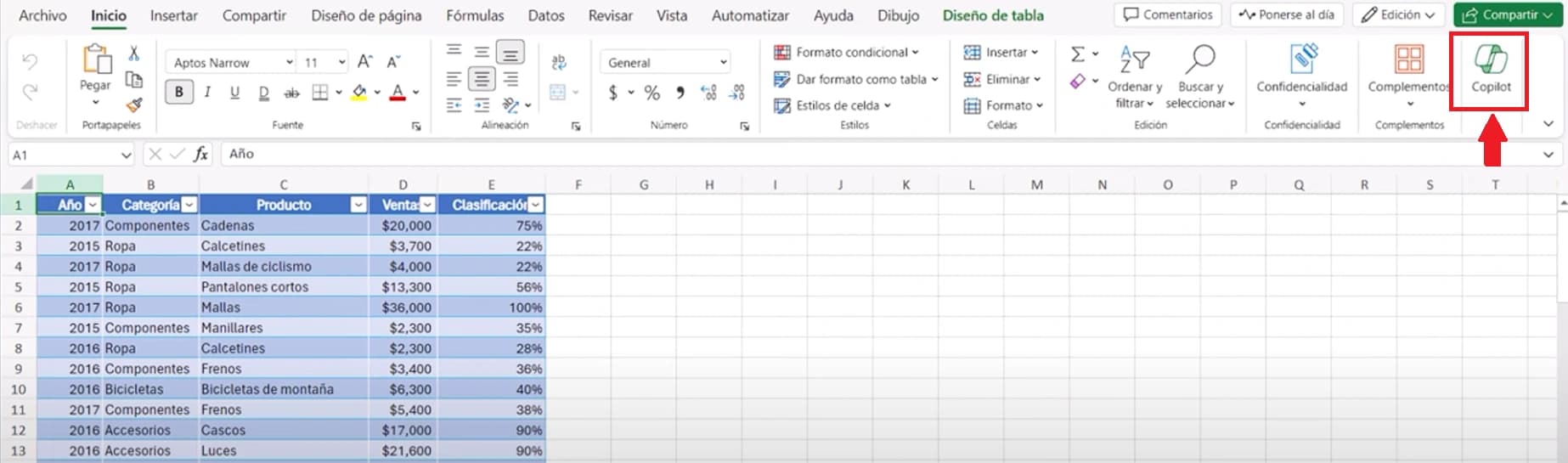Open the Ventas column filter dropdown
Image resolution: width=1568 pixels, height=463 pixels.
pyautogui.click(x=428, y=205)
